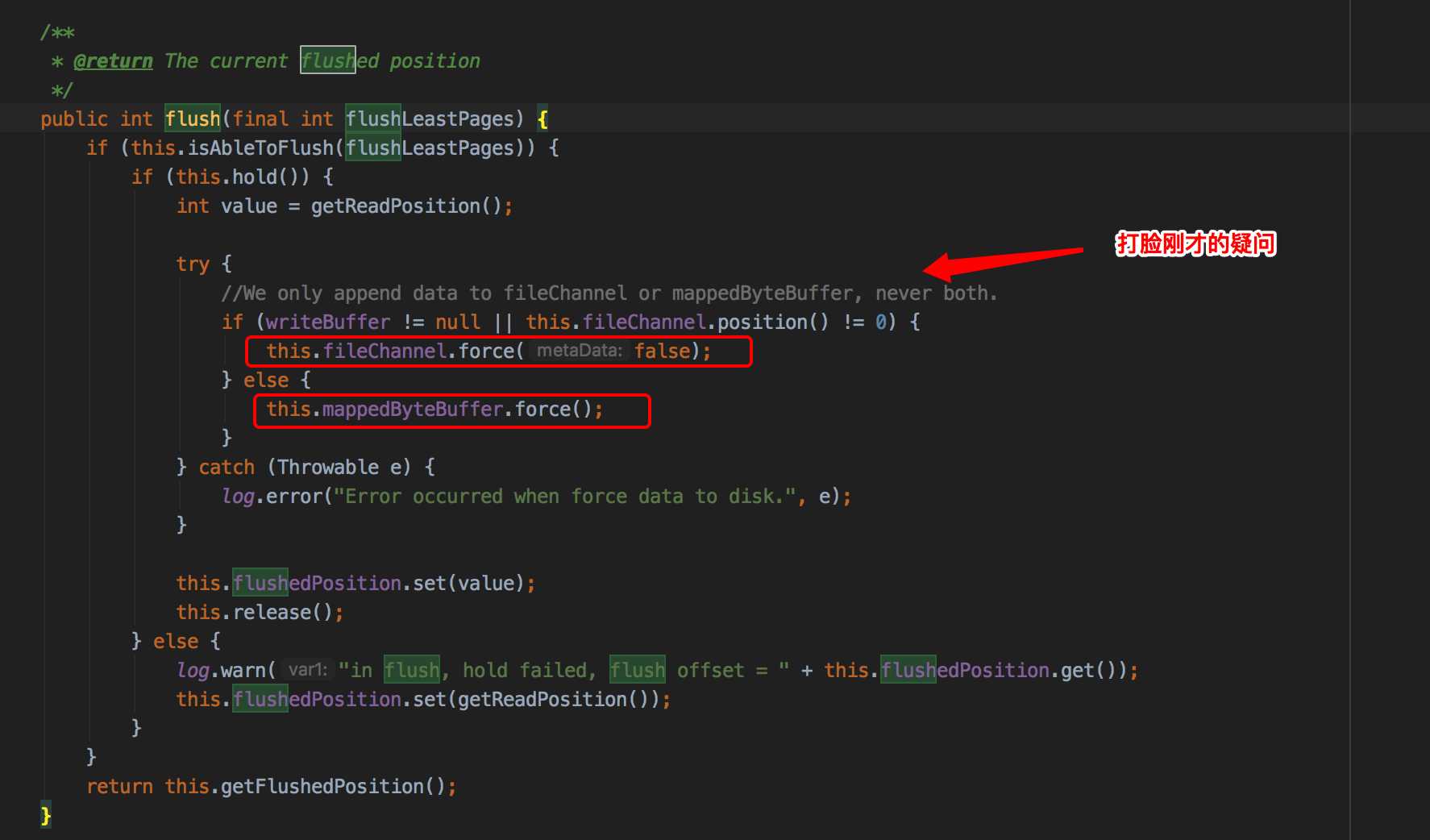This screenshot has height=840, width=1430.
Task: Click the "try" keyword
Action: (x=193, y=264)
